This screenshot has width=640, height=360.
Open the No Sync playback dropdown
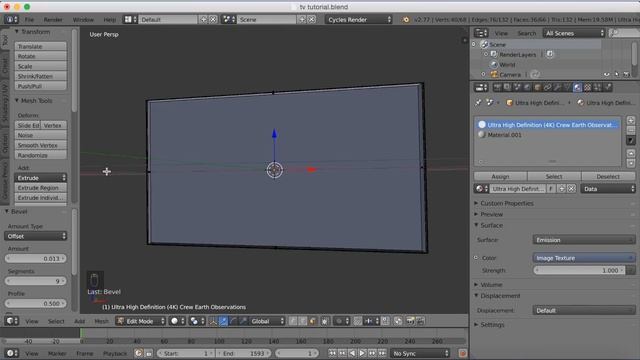[420, 353]
